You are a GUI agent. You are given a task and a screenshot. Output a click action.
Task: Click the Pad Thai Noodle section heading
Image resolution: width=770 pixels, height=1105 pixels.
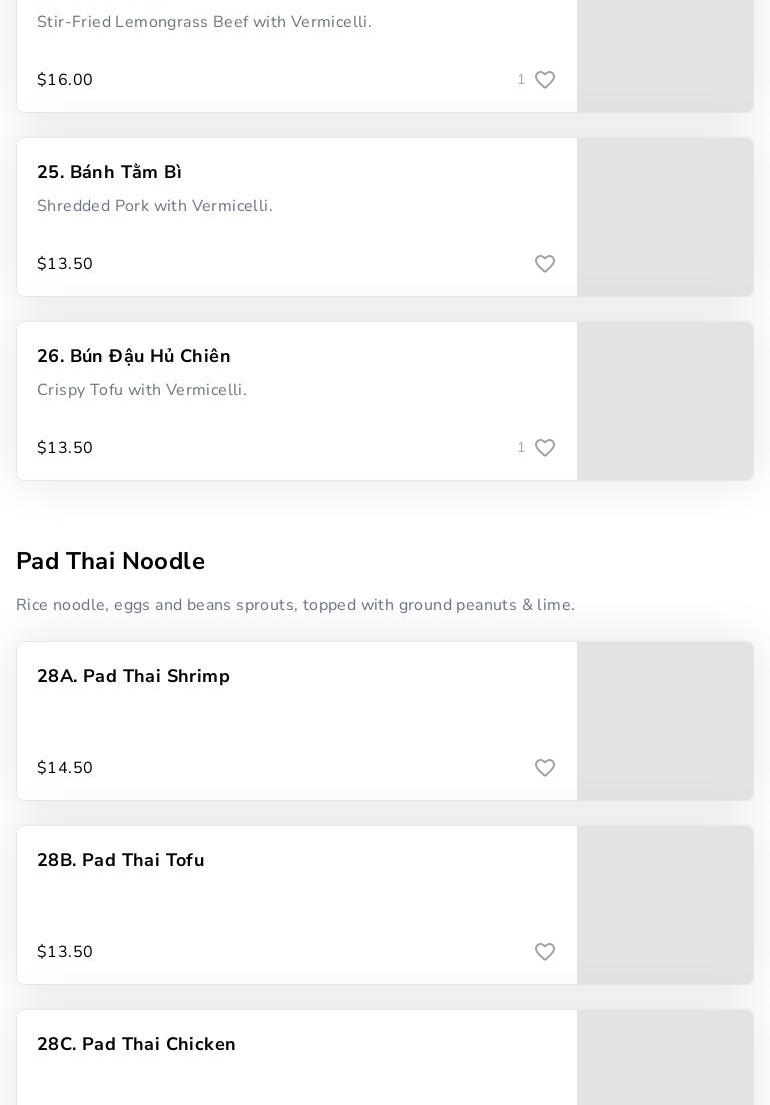111,561
